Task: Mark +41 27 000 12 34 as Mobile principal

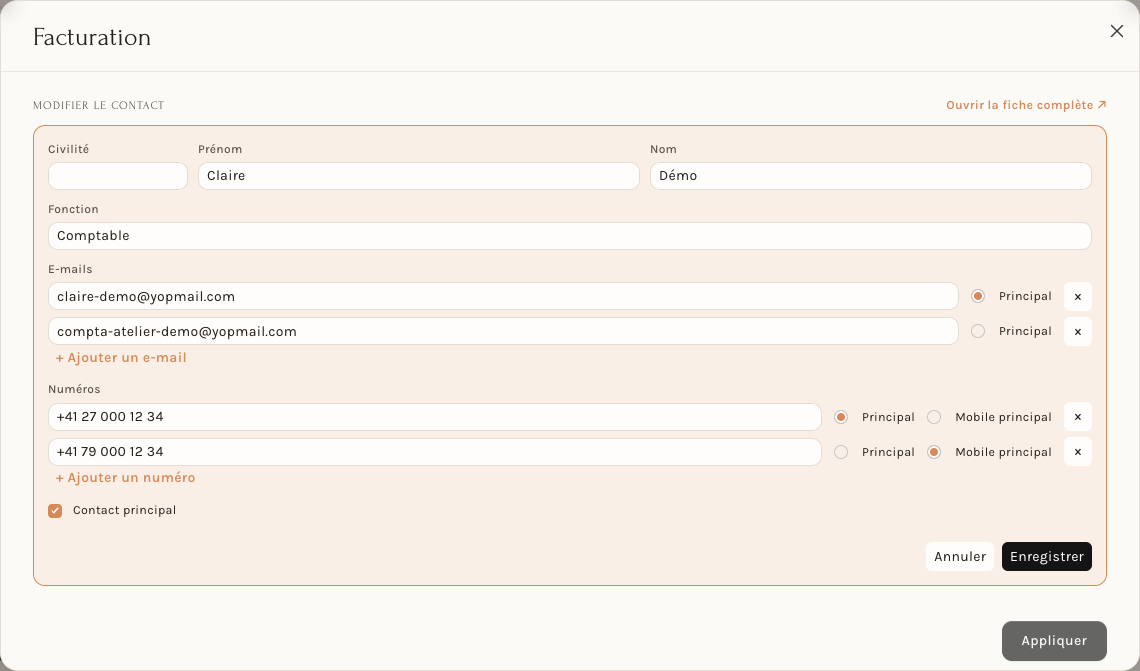Action: pyautogui.click(x=934, y=417)
